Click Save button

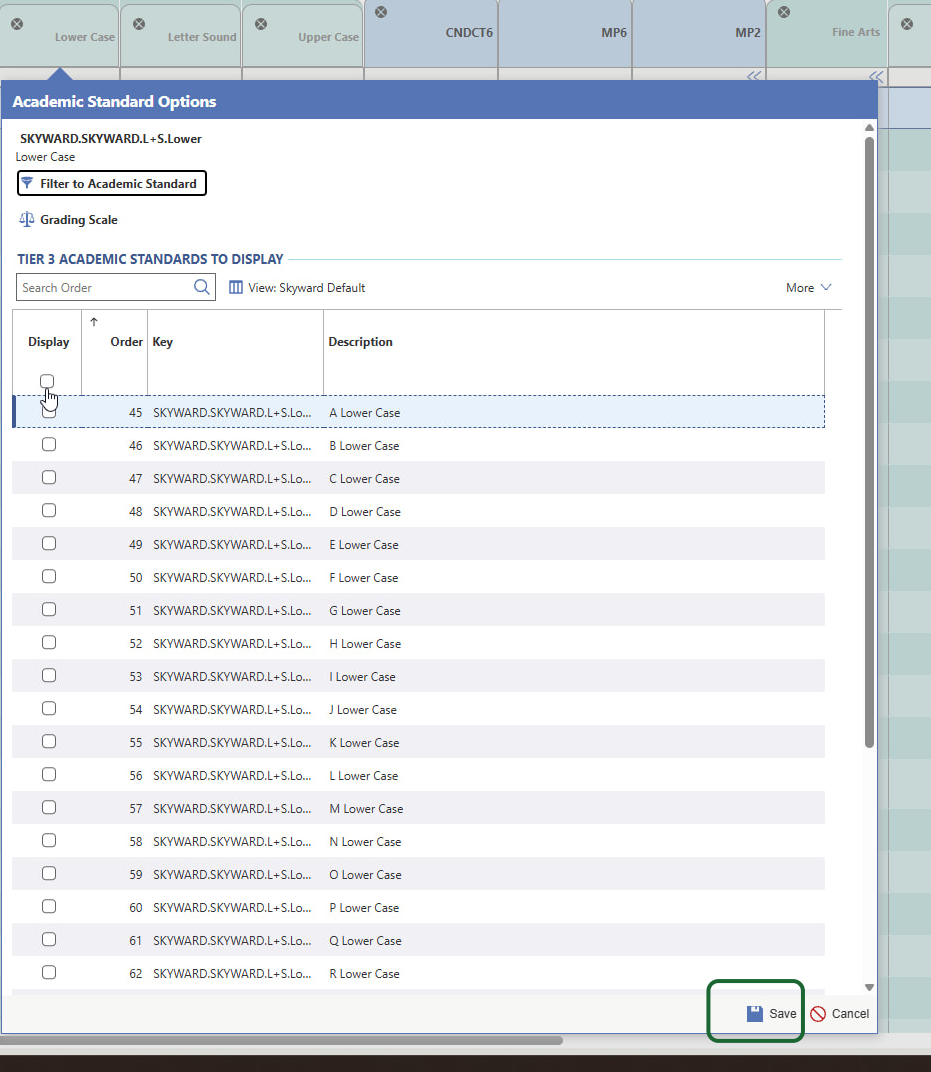coord(771,1013)
